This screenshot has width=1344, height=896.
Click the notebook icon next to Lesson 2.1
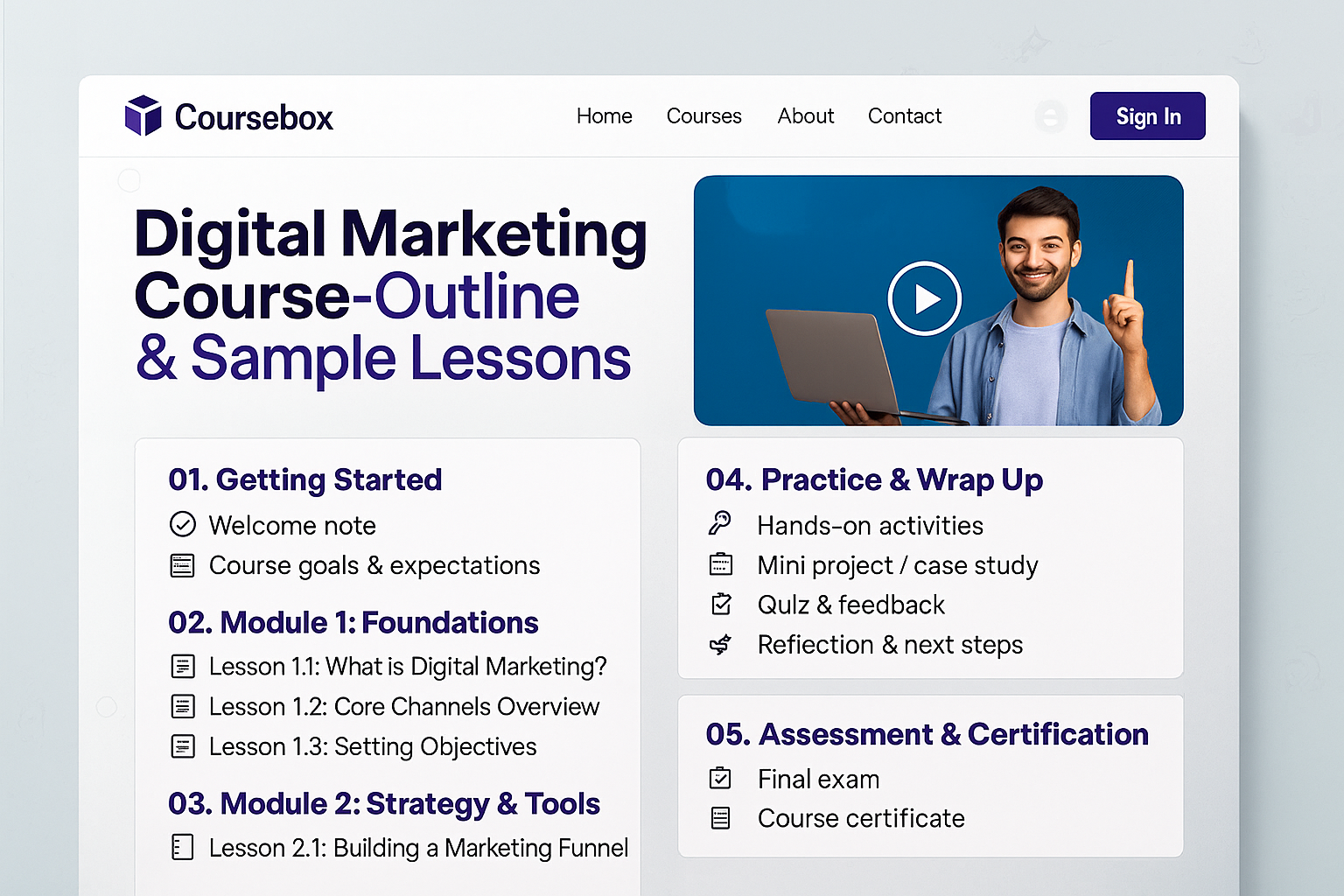point(182,846)
